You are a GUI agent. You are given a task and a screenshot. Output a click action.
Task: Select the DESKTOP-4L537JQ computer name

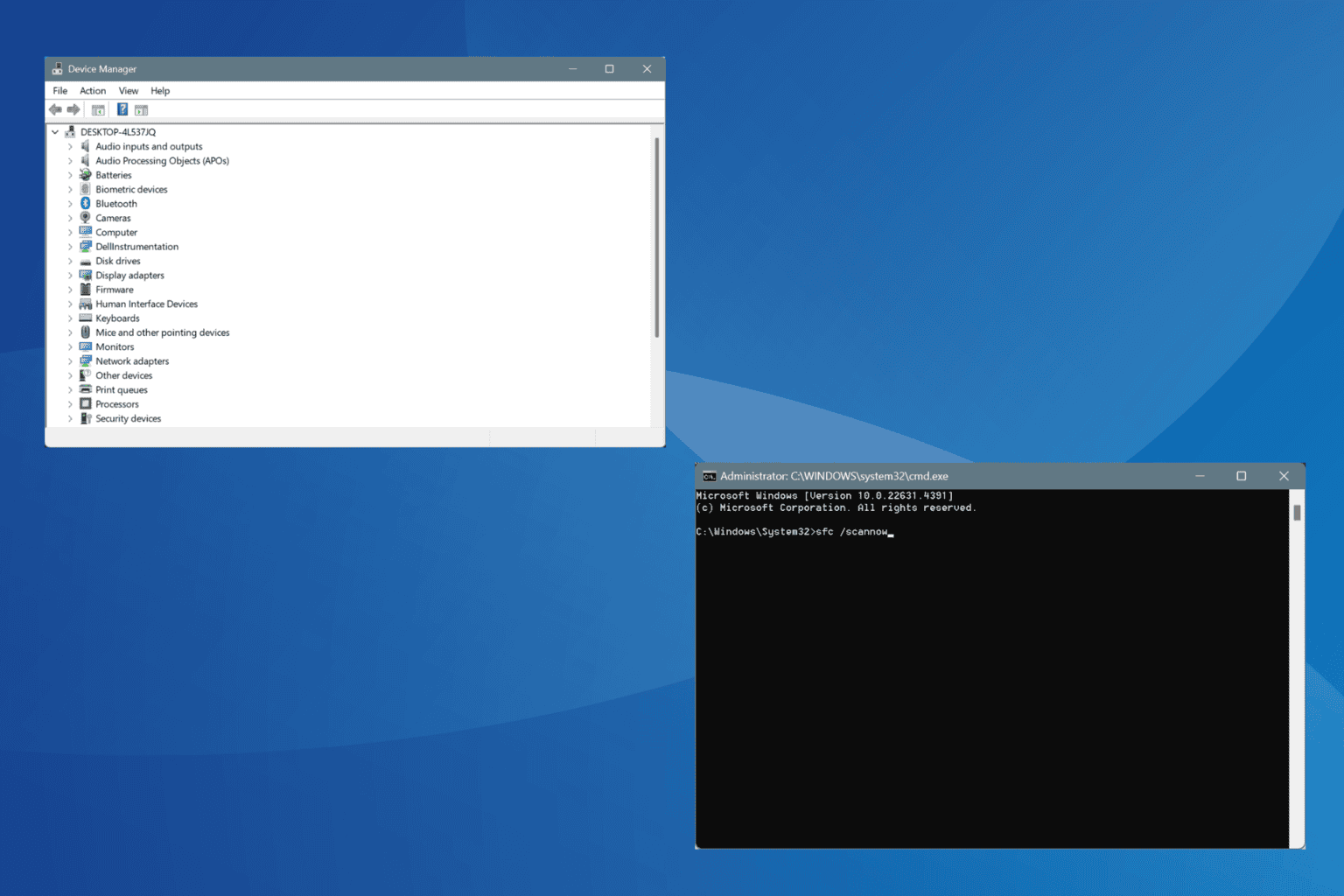118,132
